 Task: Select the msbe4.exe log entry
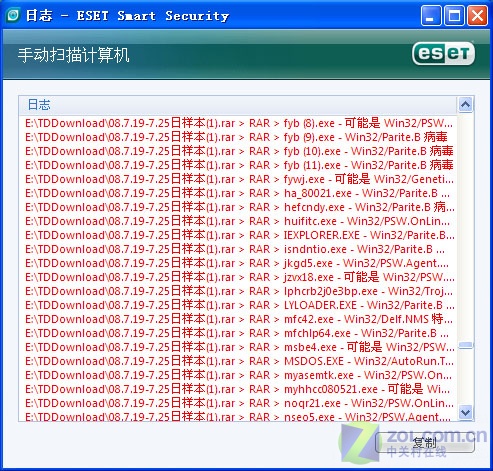(239, 347)
